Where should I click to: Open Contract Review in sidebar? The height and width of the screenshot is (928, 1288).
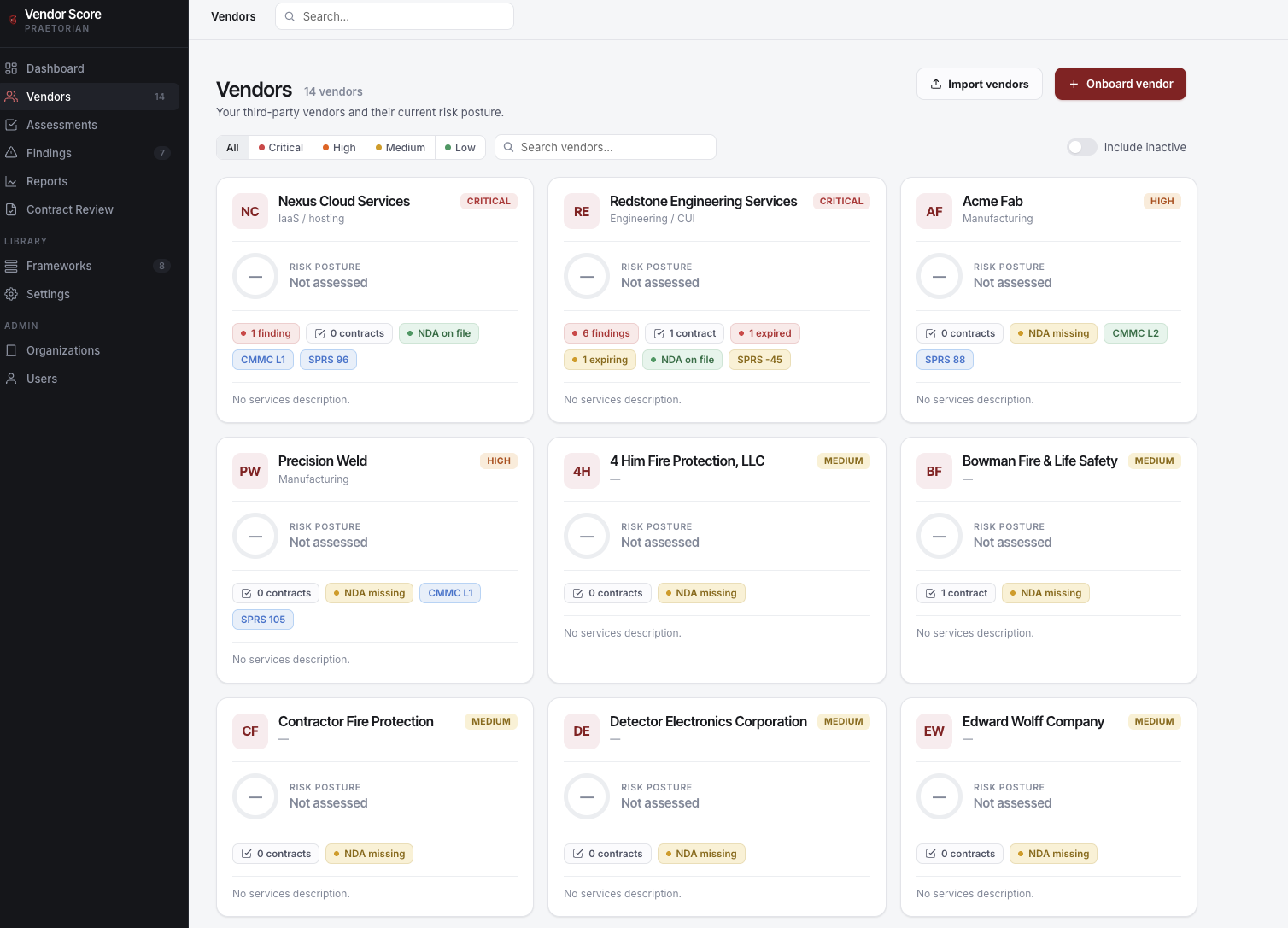tap(90, 209)
